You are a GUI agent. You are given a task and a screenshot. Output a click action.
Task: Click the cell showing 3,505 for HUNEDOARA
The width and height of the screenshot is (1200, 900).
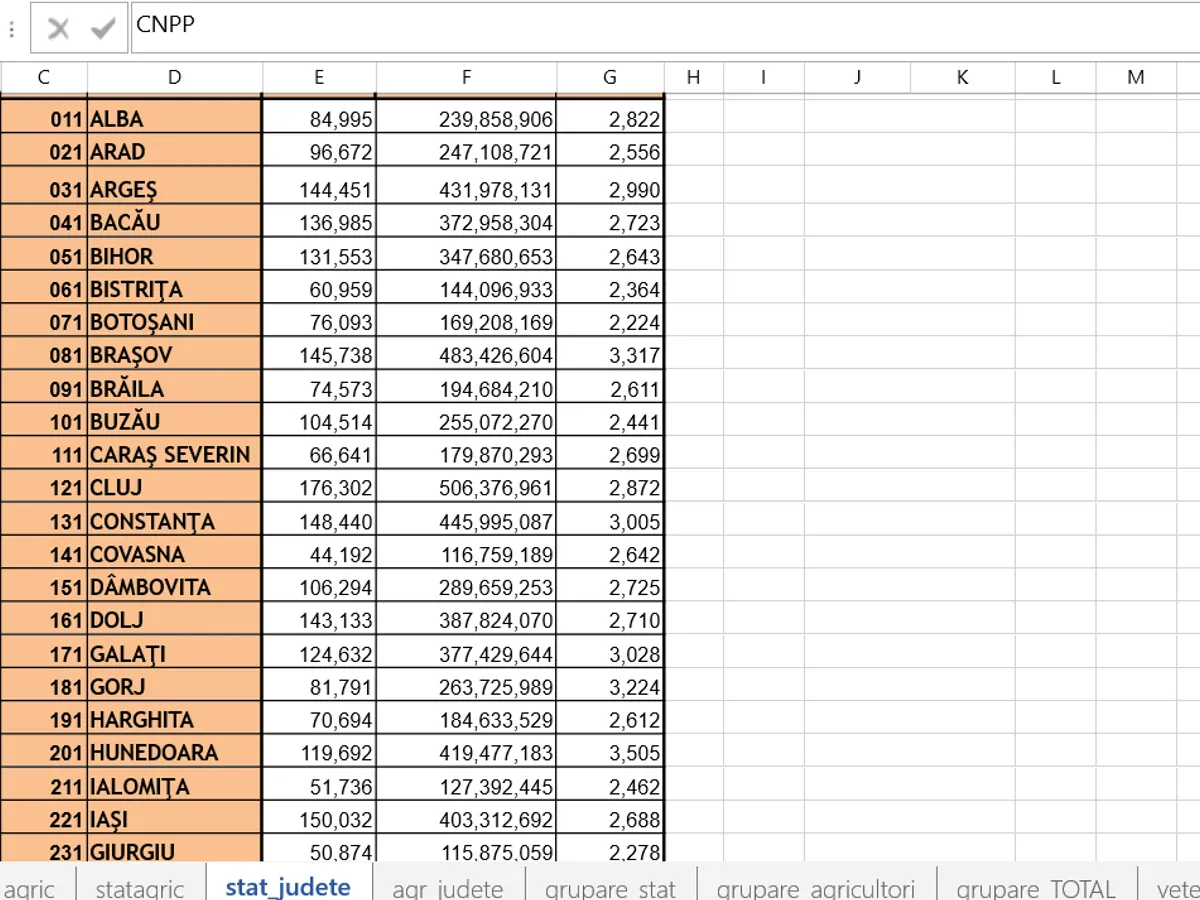pos(610,753)
